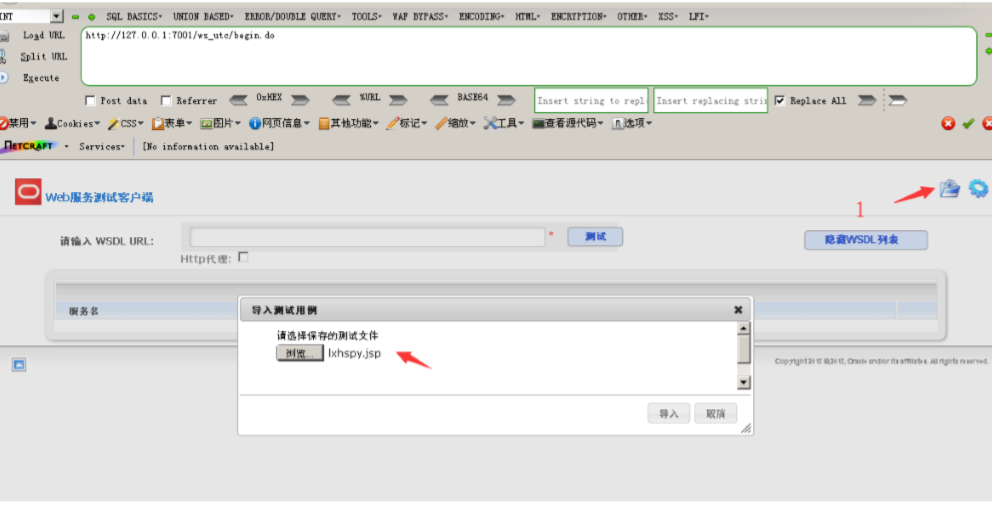Focus the WSDL URL input field
Image resolution: width=992 pixels, height=511 pixels.
tap(368, 237)
